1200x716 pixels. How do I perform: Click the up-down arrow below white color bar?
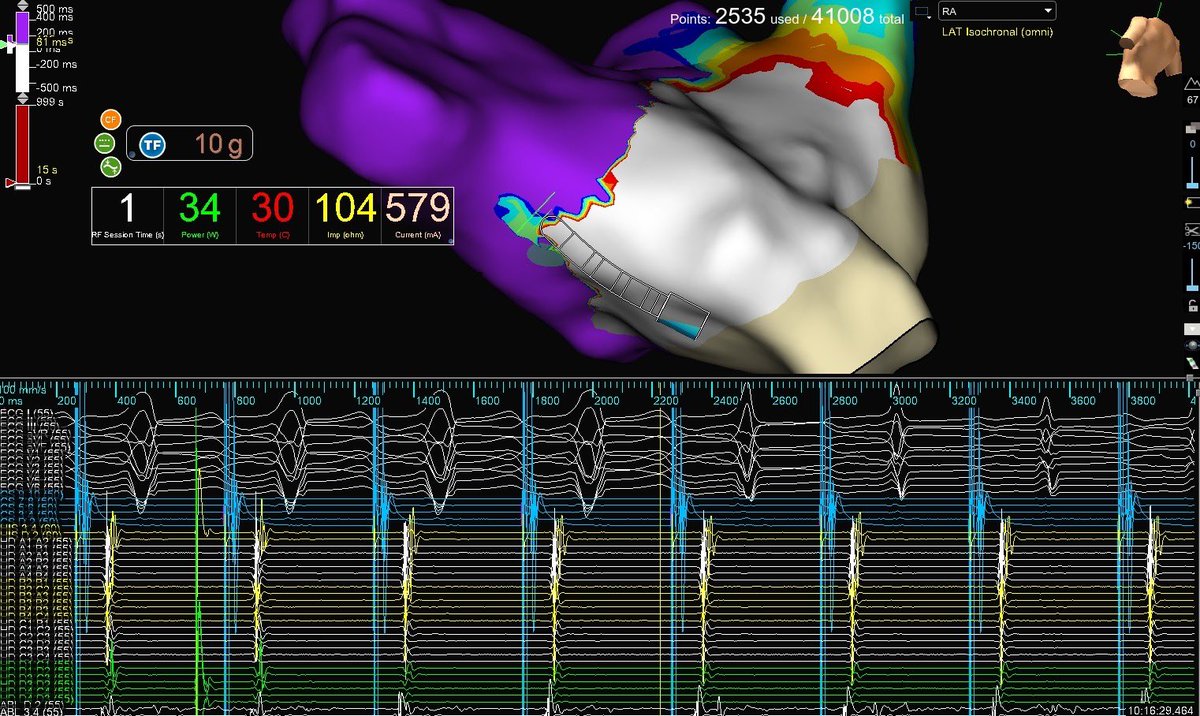pyautogui.click(x=22, y=98)
